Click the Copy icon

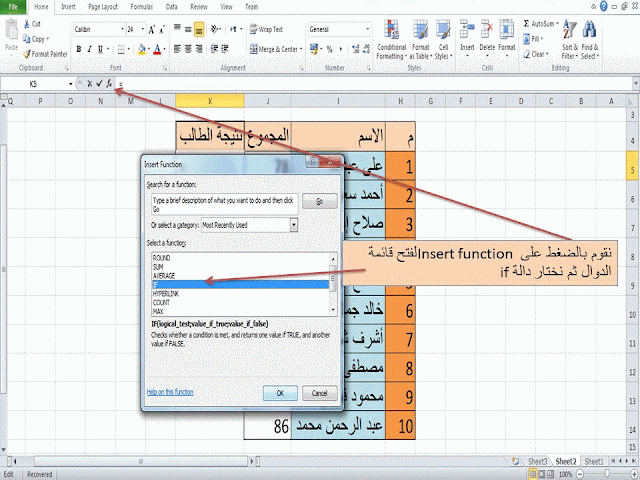click(27, 39)
